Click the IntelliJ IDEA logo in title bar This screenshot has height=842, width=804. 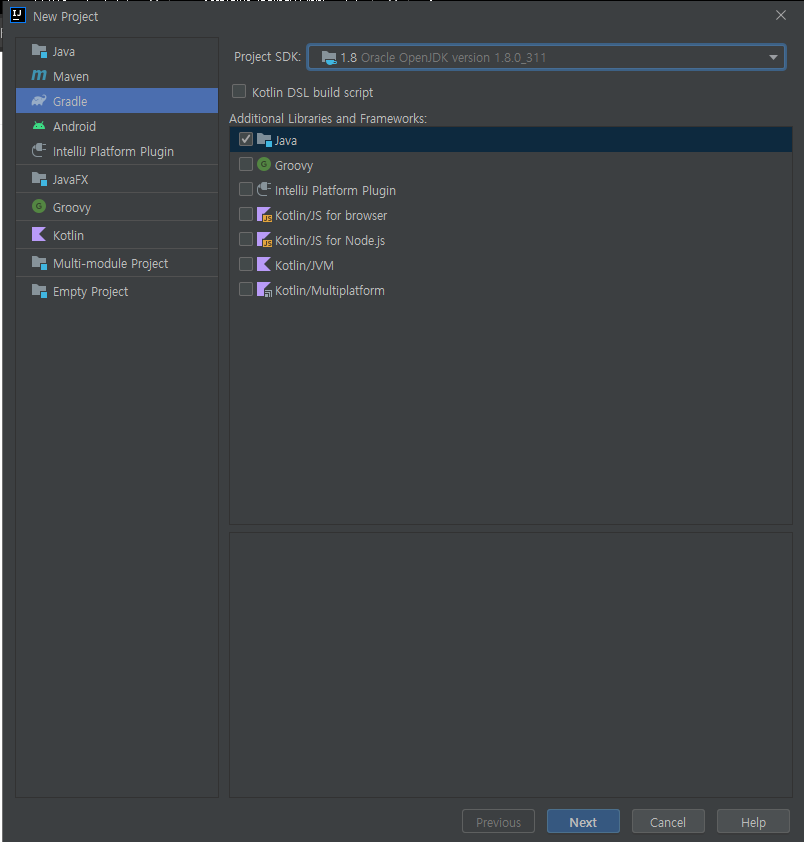click(18, 16)
